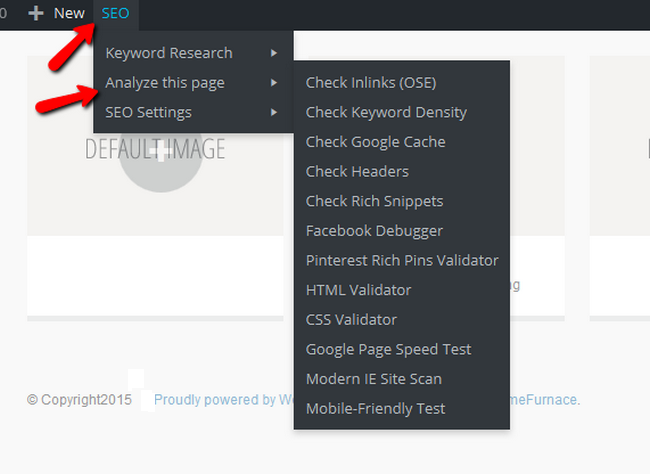Click the Proudly powered by link
Screen dimensions: 650x474
(214, 400)
